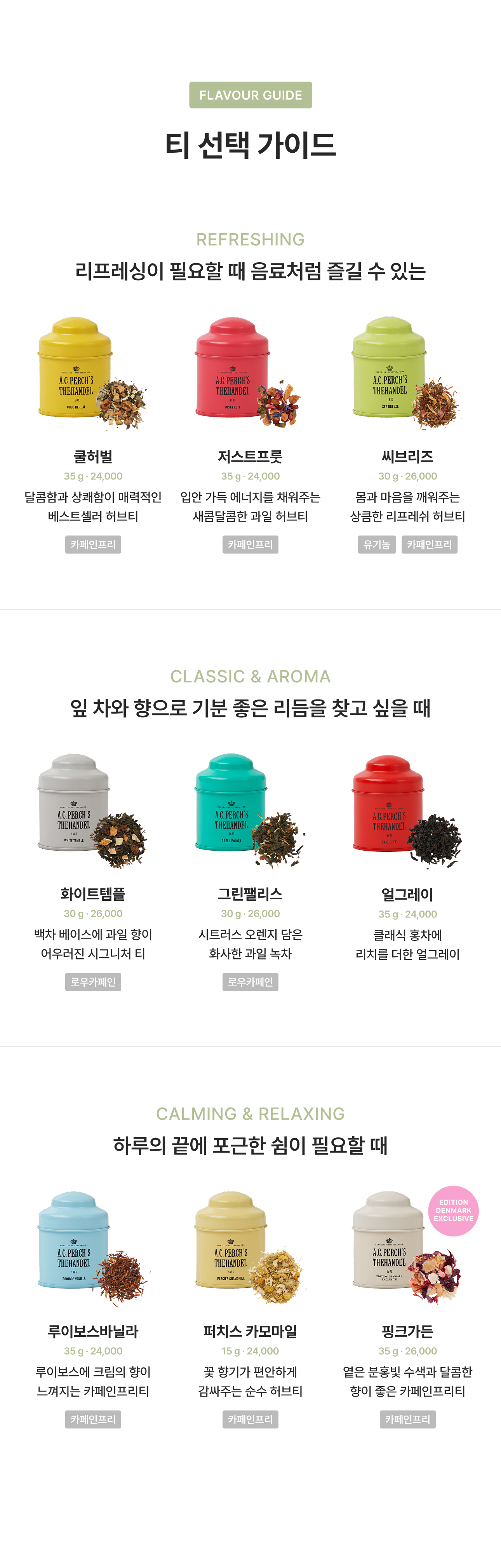501x1568 pixels.
Task: Click the 로우카페인 tag under 화이트템플
Action: (93, 982)
